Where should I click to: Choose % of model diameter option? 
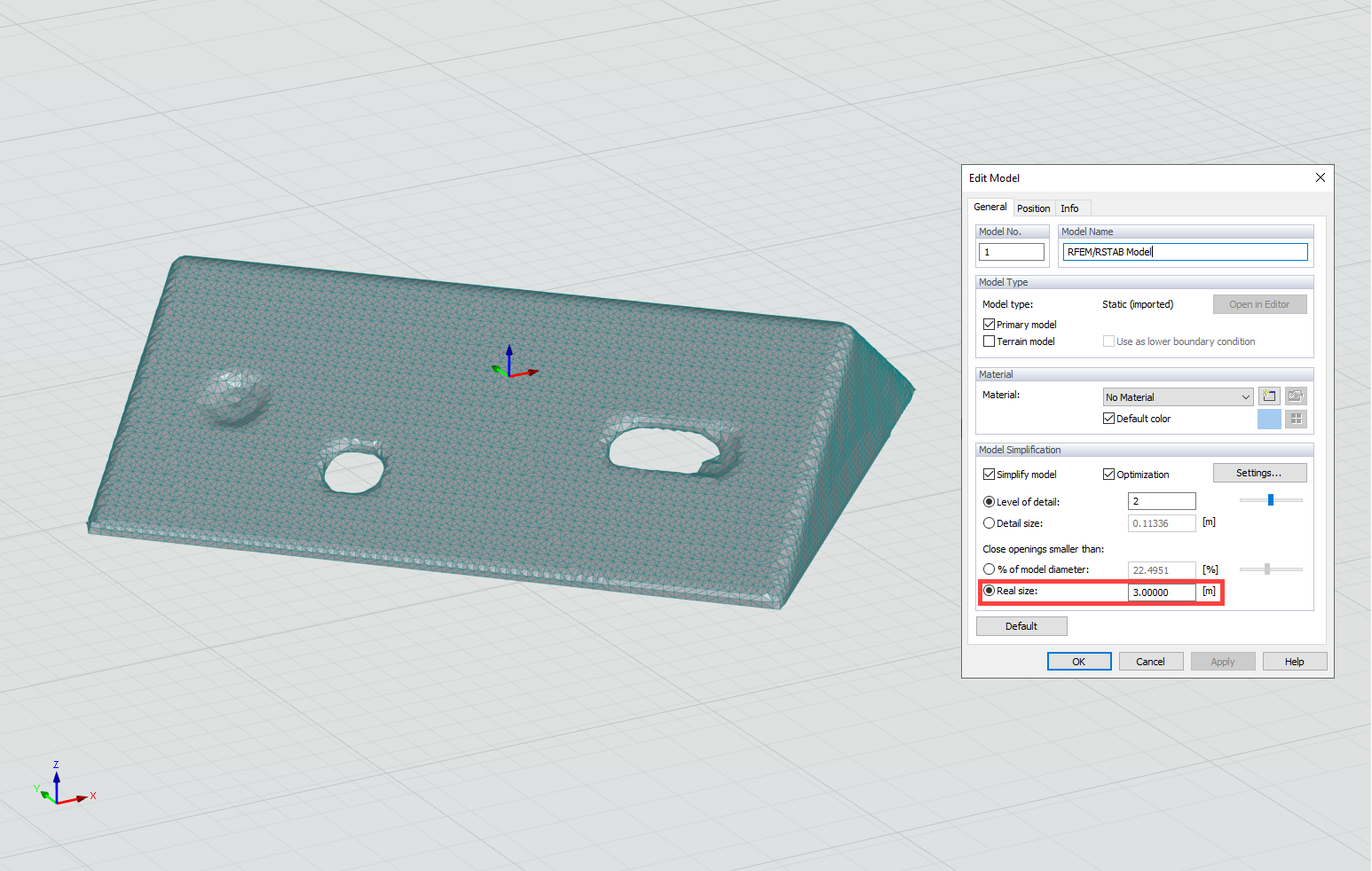pos(989,569)
